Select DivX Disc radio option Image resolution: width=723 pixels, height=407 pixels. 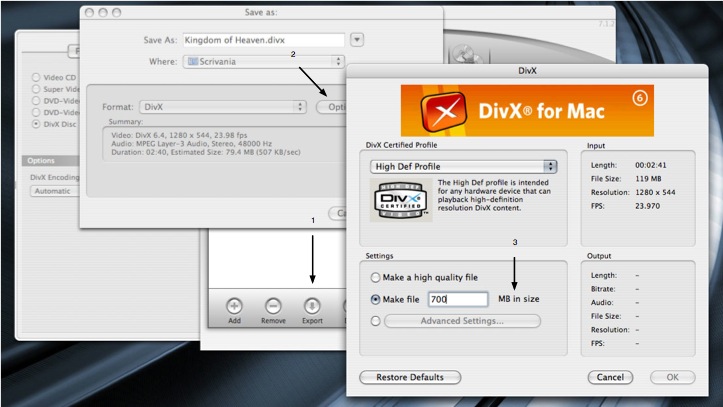tap(36, 124)
